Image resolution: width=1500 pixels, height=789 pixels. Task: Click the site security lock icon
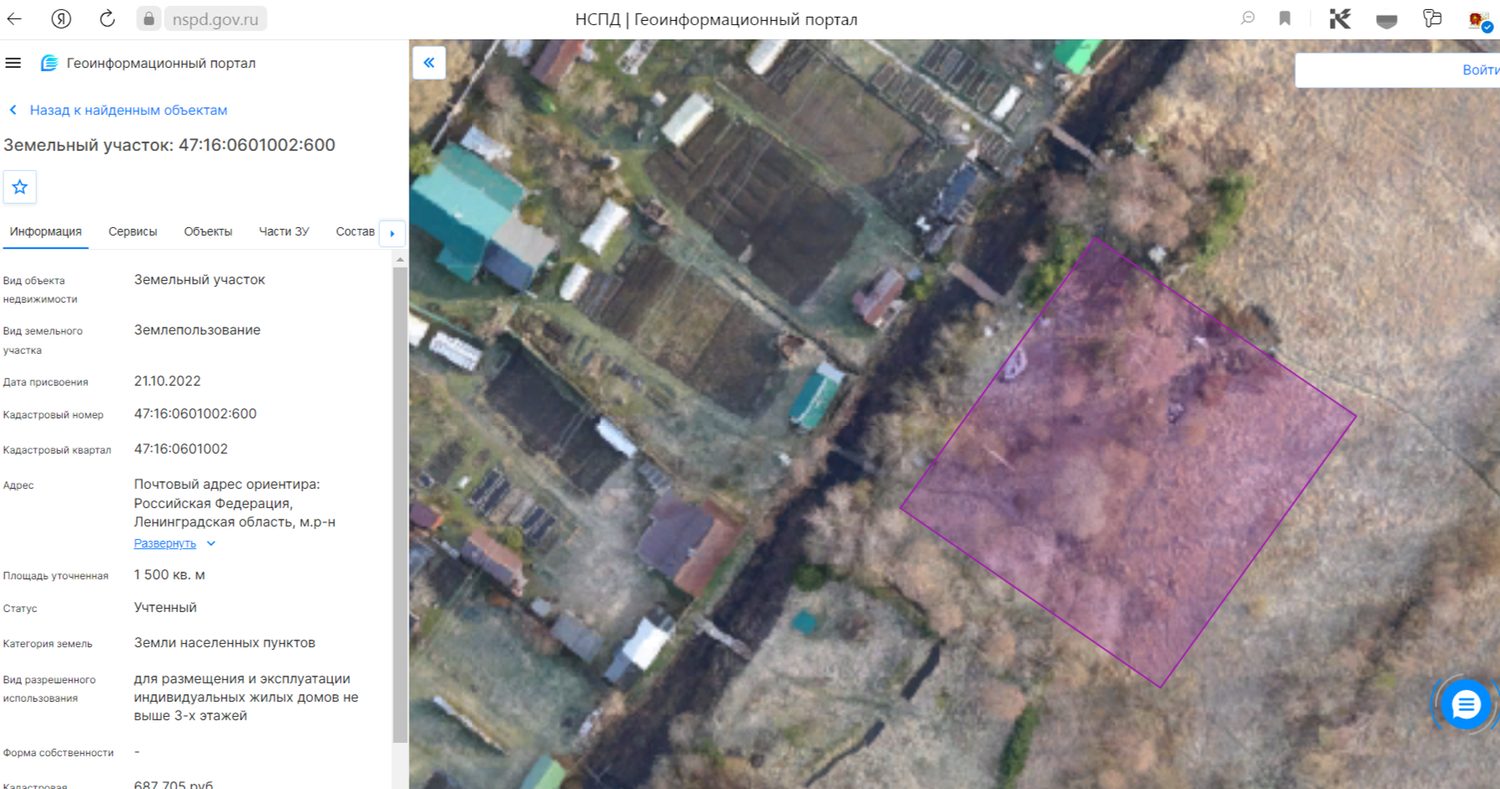pyautogui.click(x=148, y=19)
